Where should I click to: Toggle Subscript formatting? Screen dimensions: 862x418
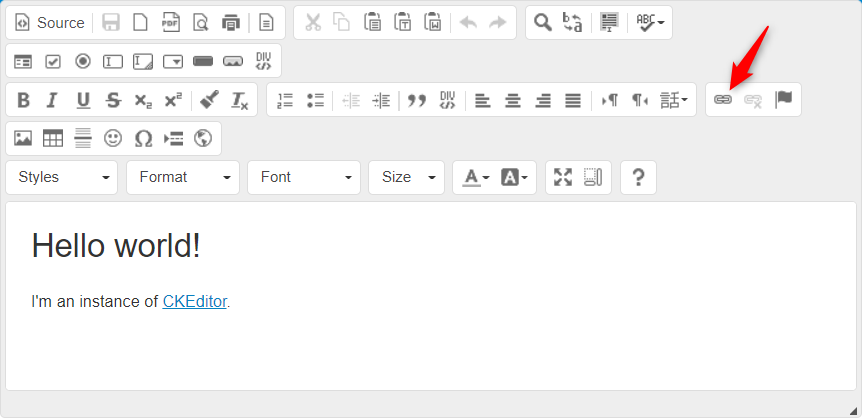(143, 100)
